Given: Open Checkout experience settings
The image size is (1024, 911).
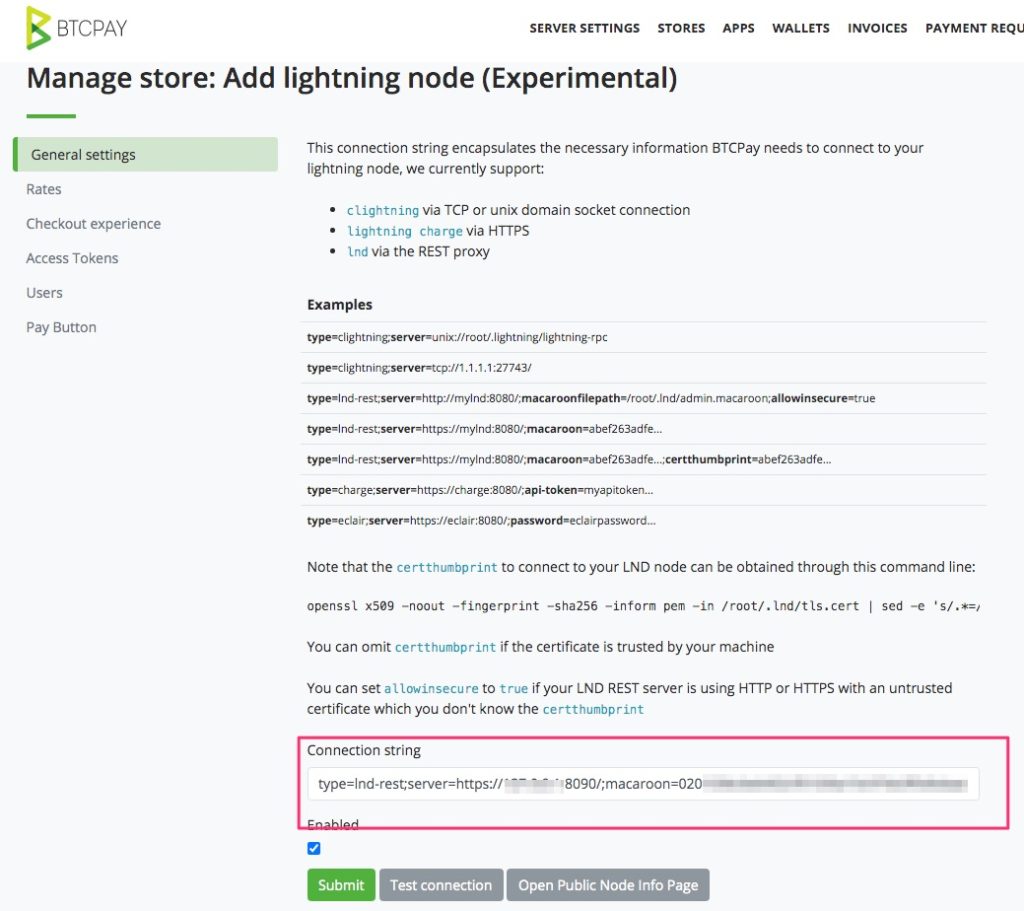Looking at the screenshot, I should 93,224.
